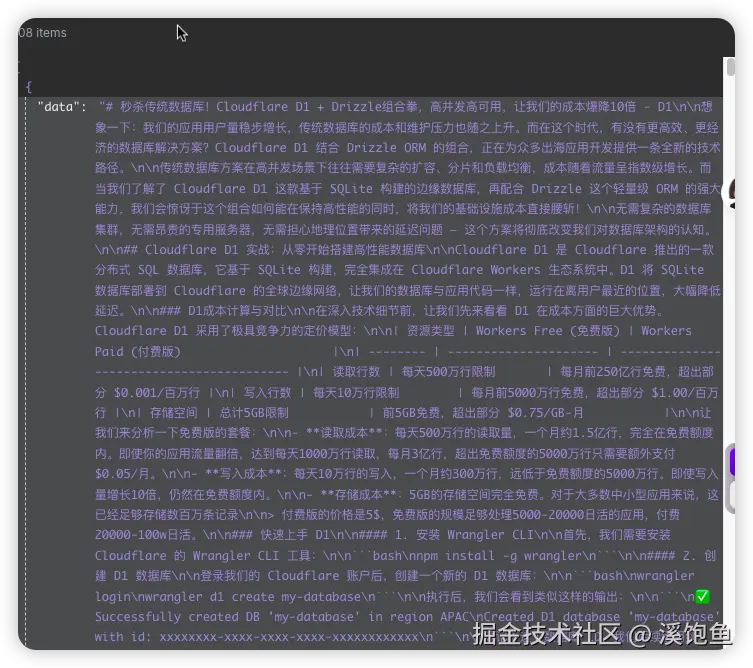Click the text "20000-100w日活"
The height and width of the screenshot is (668, 753).
(146, 535)
